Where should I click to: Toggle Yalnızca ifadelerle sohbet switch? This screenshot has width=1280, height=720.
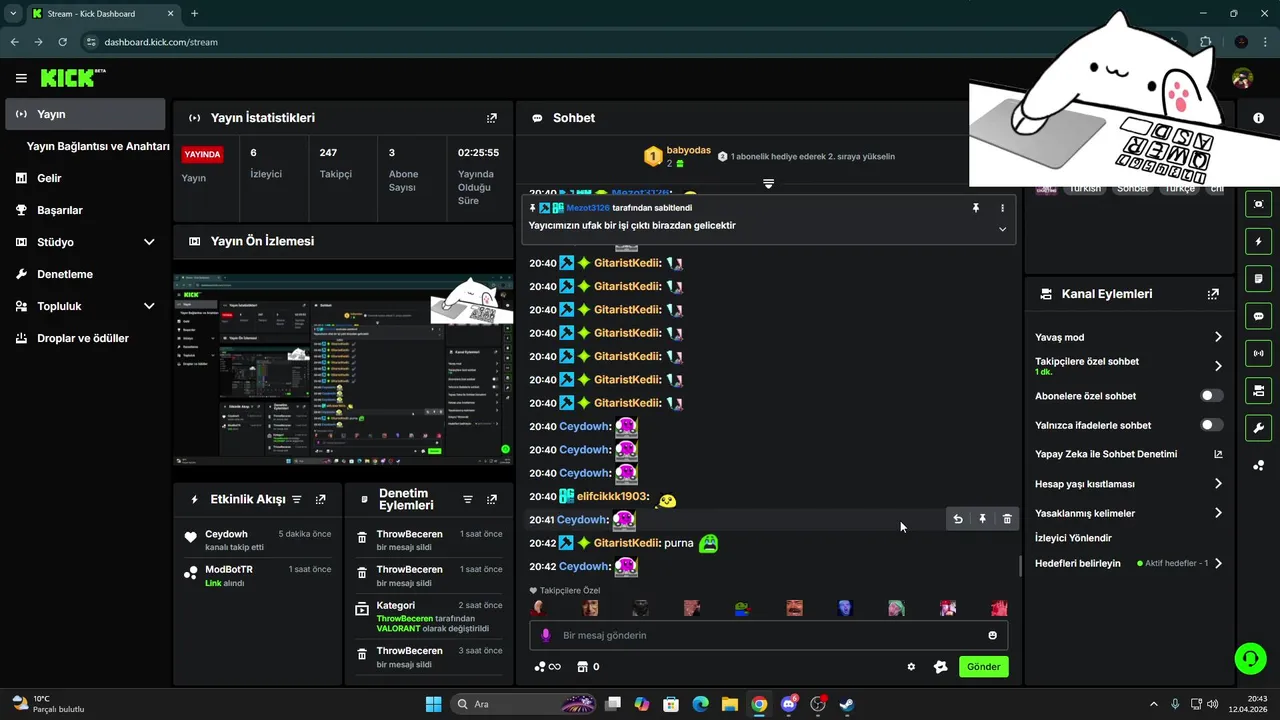(x=1211, y=425)
